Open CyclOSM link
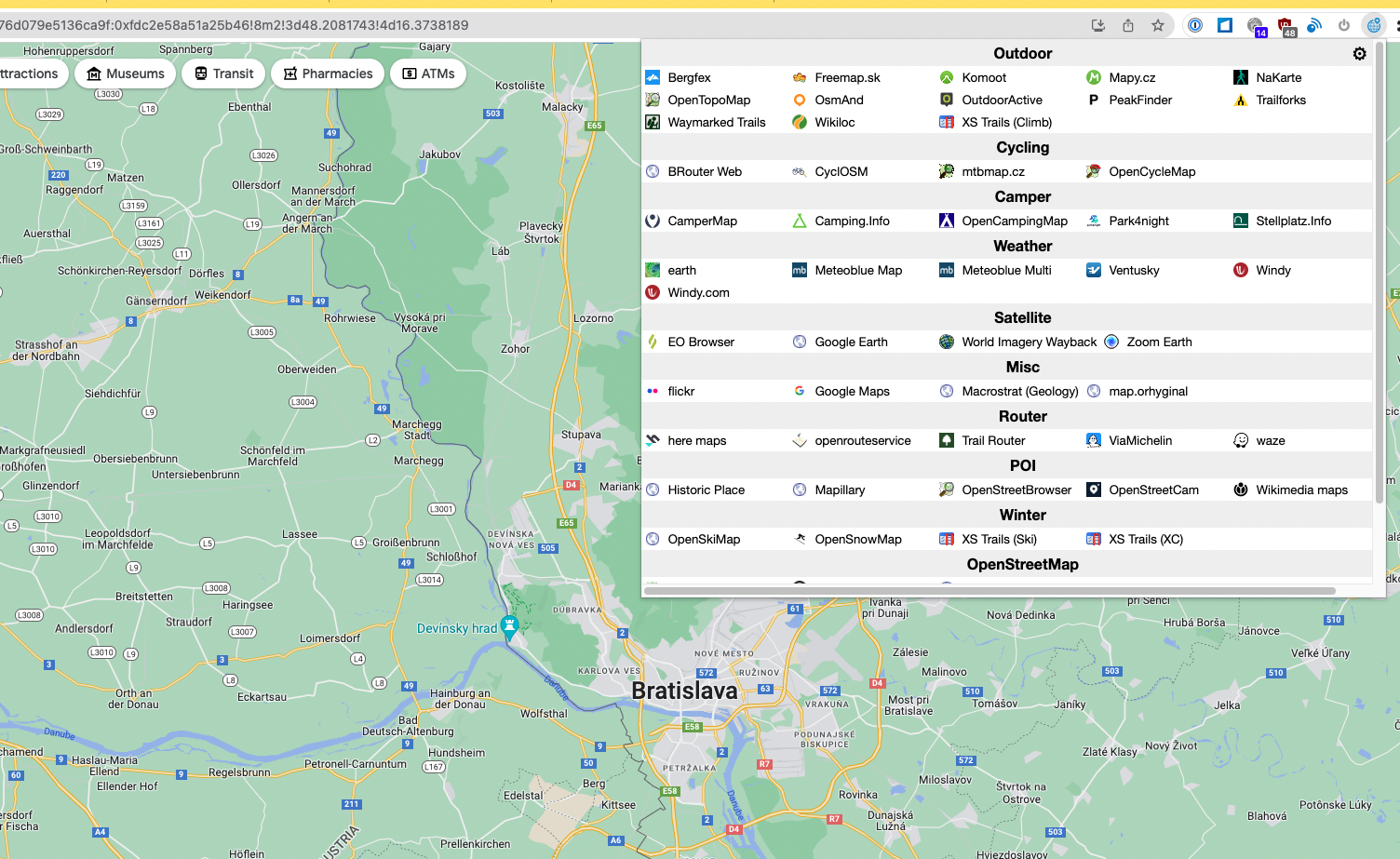 [x=841, y=171]
